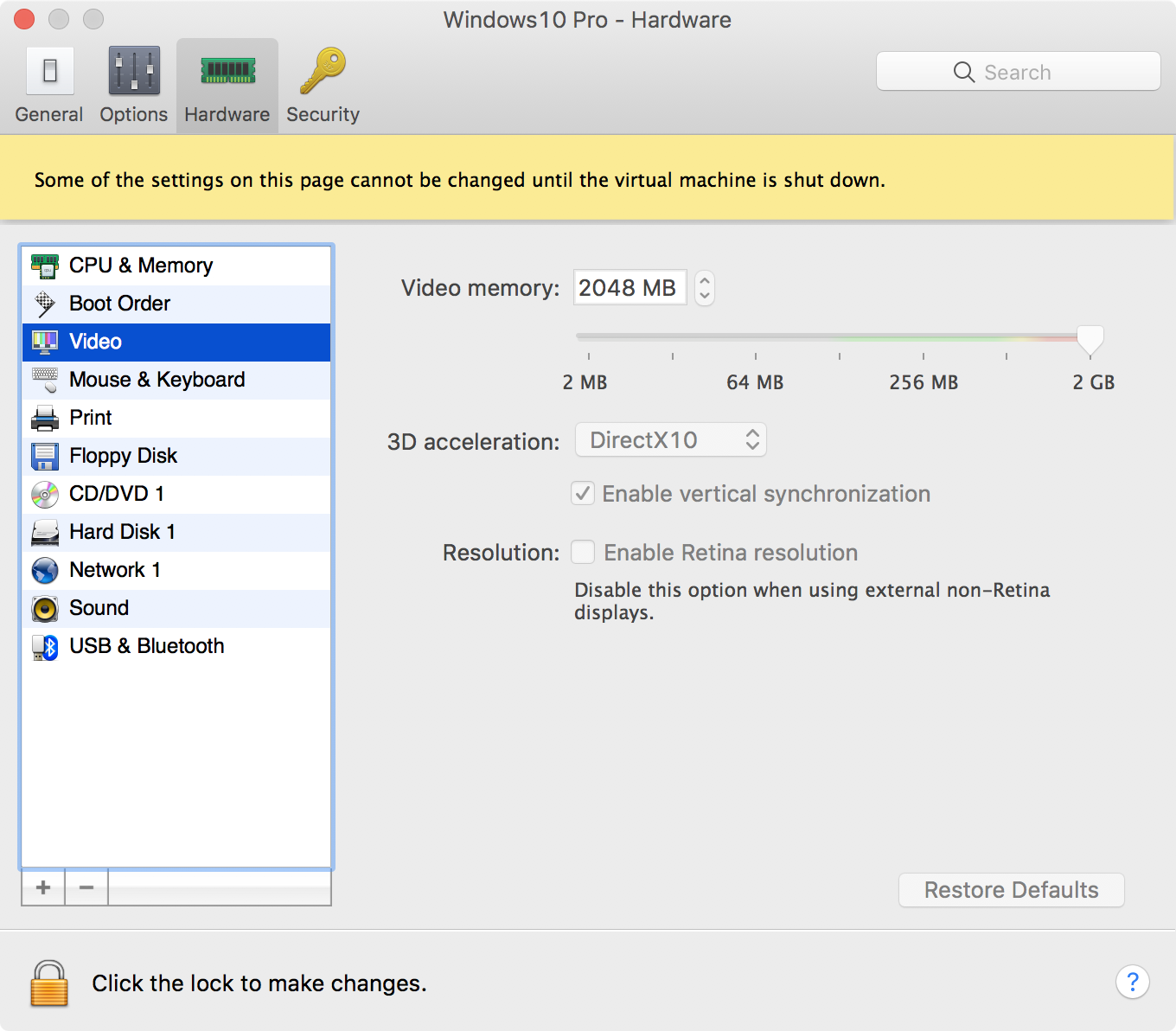Select CPU & Memory in the hardware list
Viewport: 1176px width, 1031px height.
tap(176, 266)
